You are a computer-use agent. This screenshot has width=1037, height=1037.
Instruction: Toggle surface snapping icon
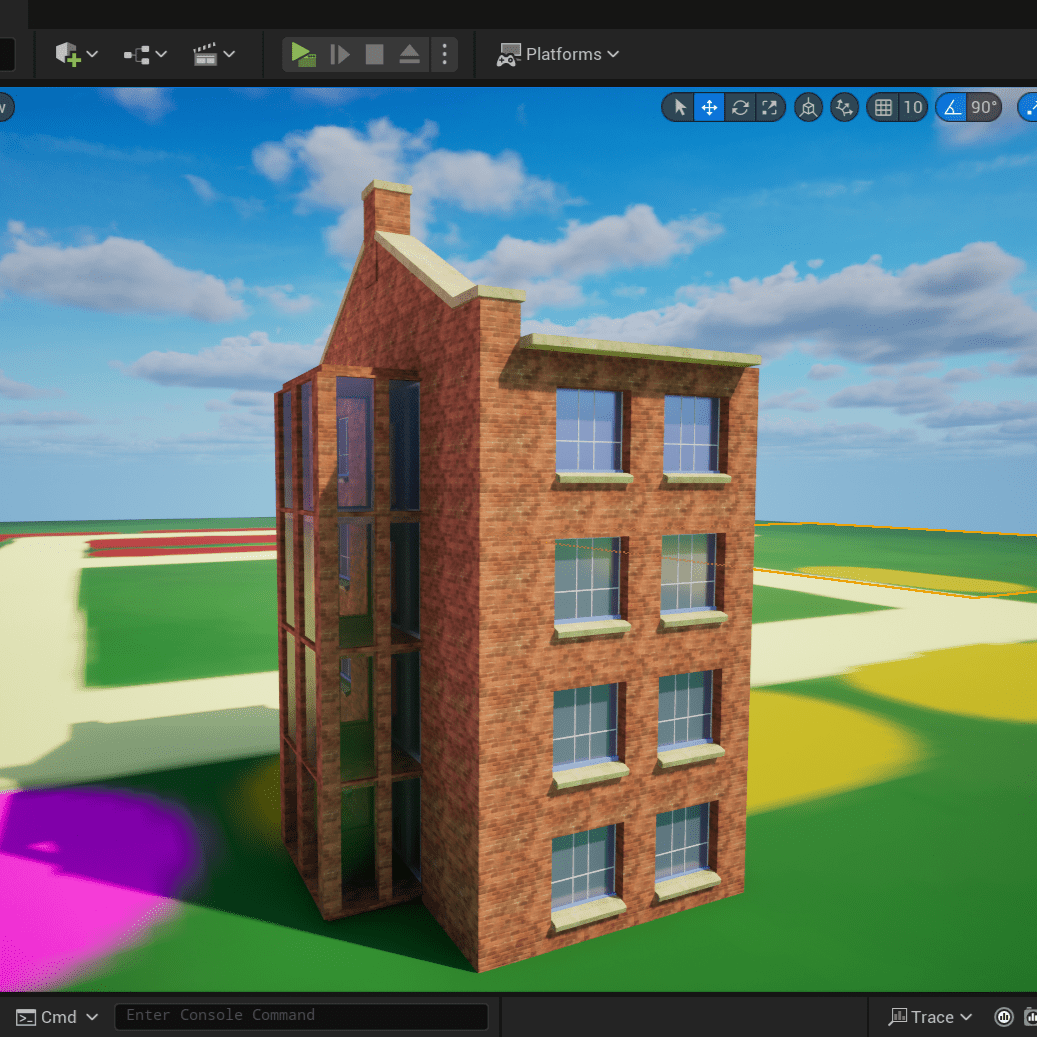[x=845, y=107]
